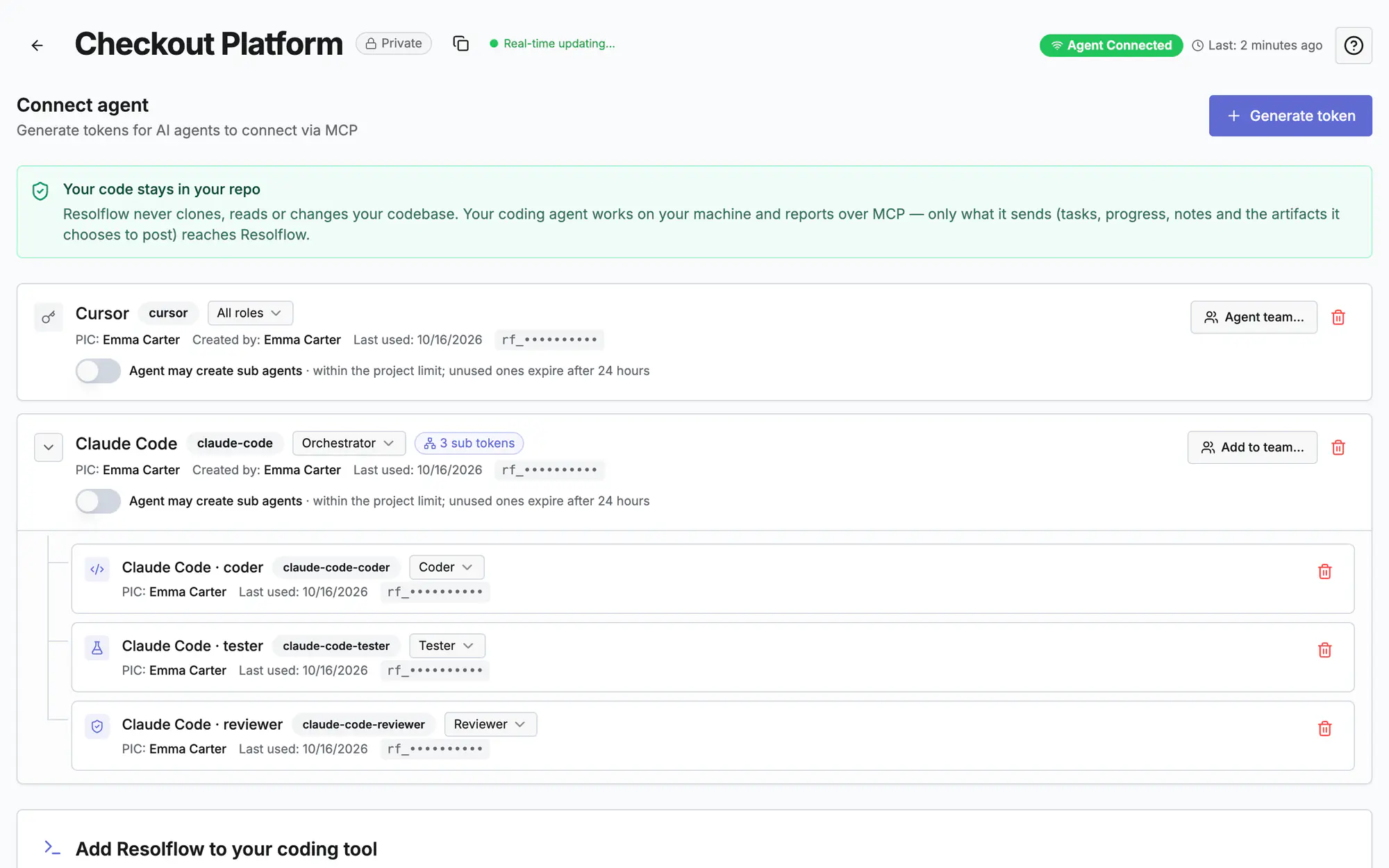Click the Generate token button

click(1290, 116)
